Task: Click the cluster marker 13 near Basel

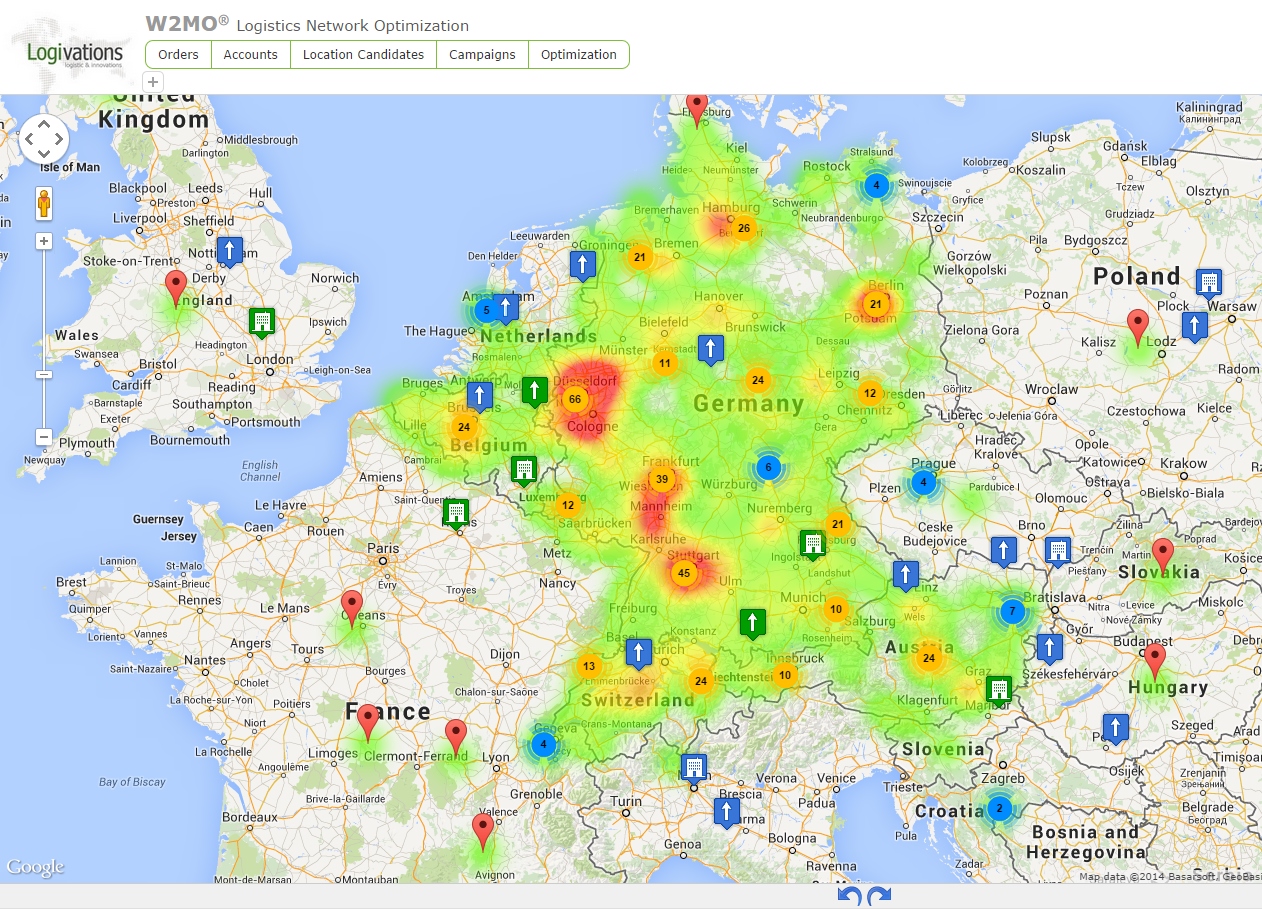Action: click(589, 666)
